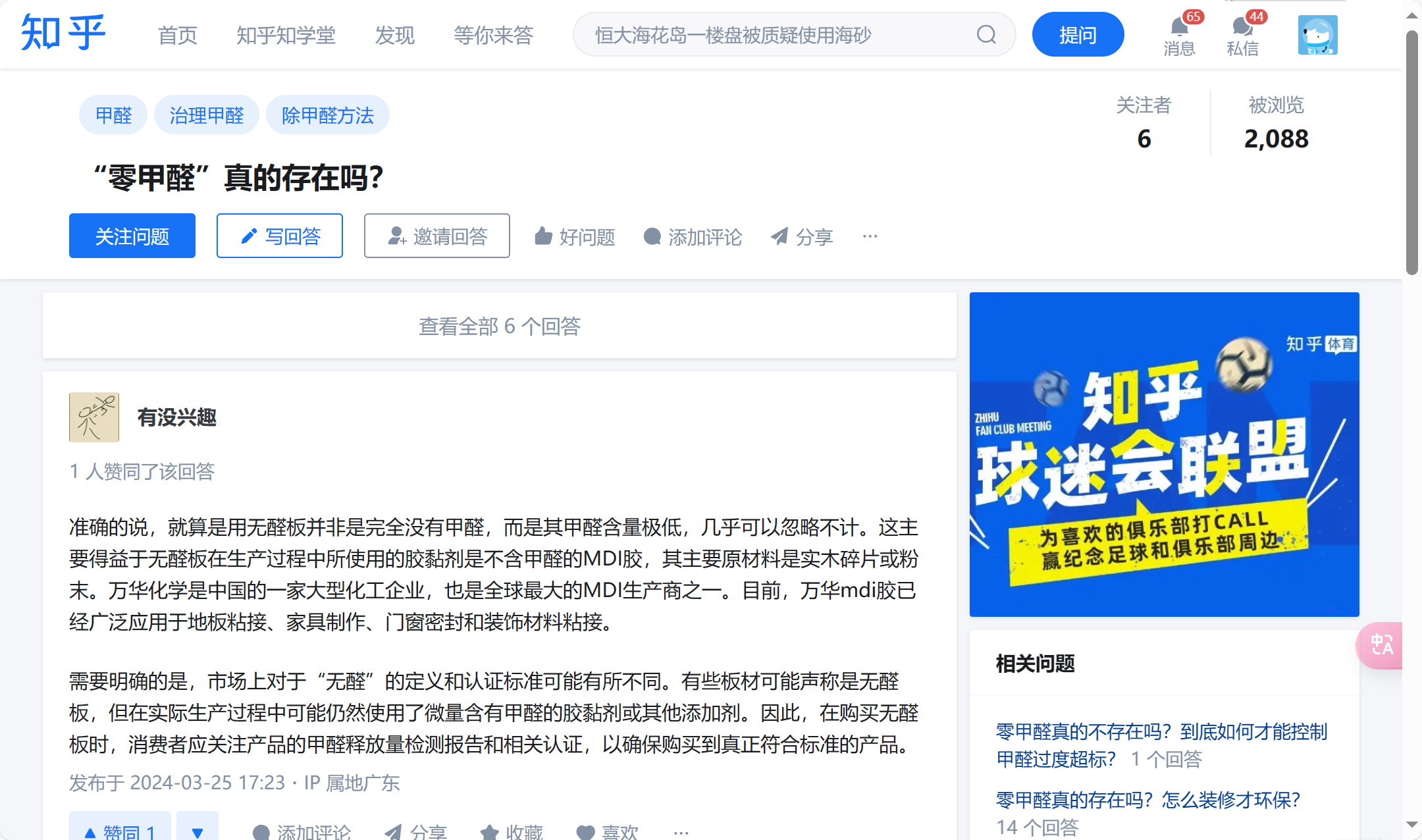The image size is (1422, 840).
Task: Open the answer's more options ellipsis
Action: click(x=681, y=832)
